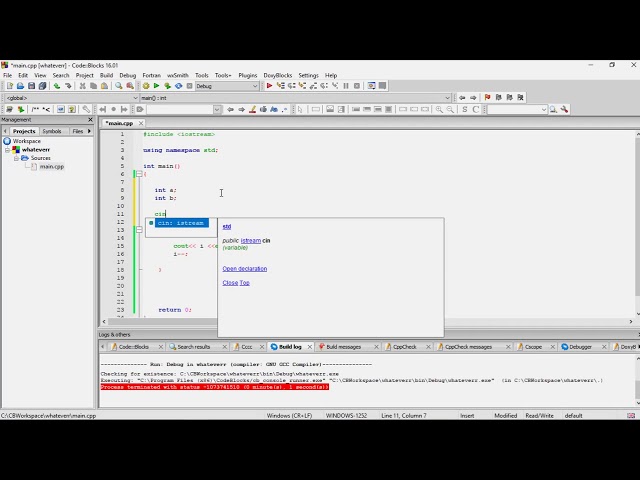Viewport: 640px width, 480px height.
Task: Click the empty search text field beside the wrench icon
Action: pos(514,109)
